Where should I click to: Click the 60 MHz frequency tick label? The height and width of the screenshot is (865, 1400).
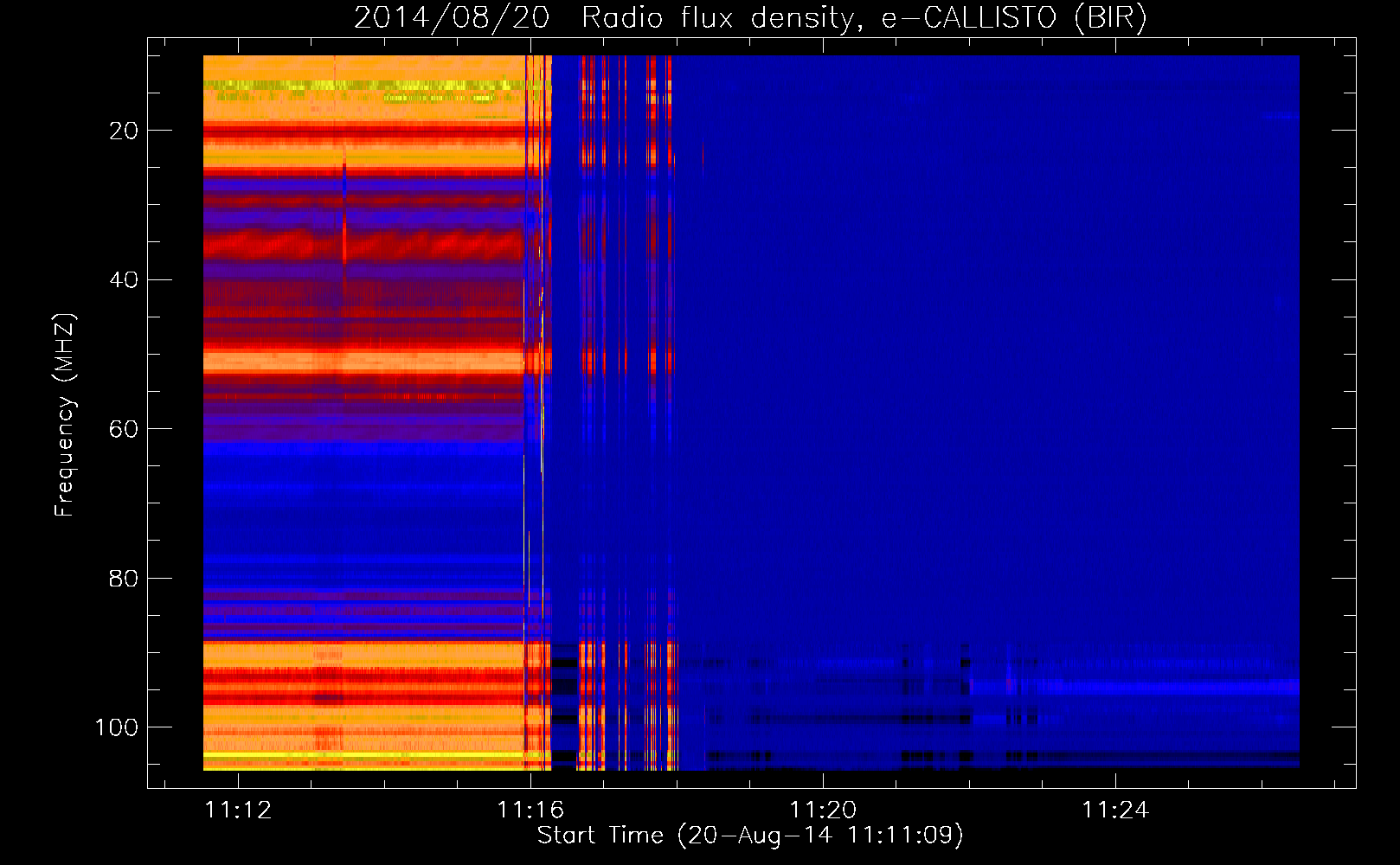tap(124, 429)
